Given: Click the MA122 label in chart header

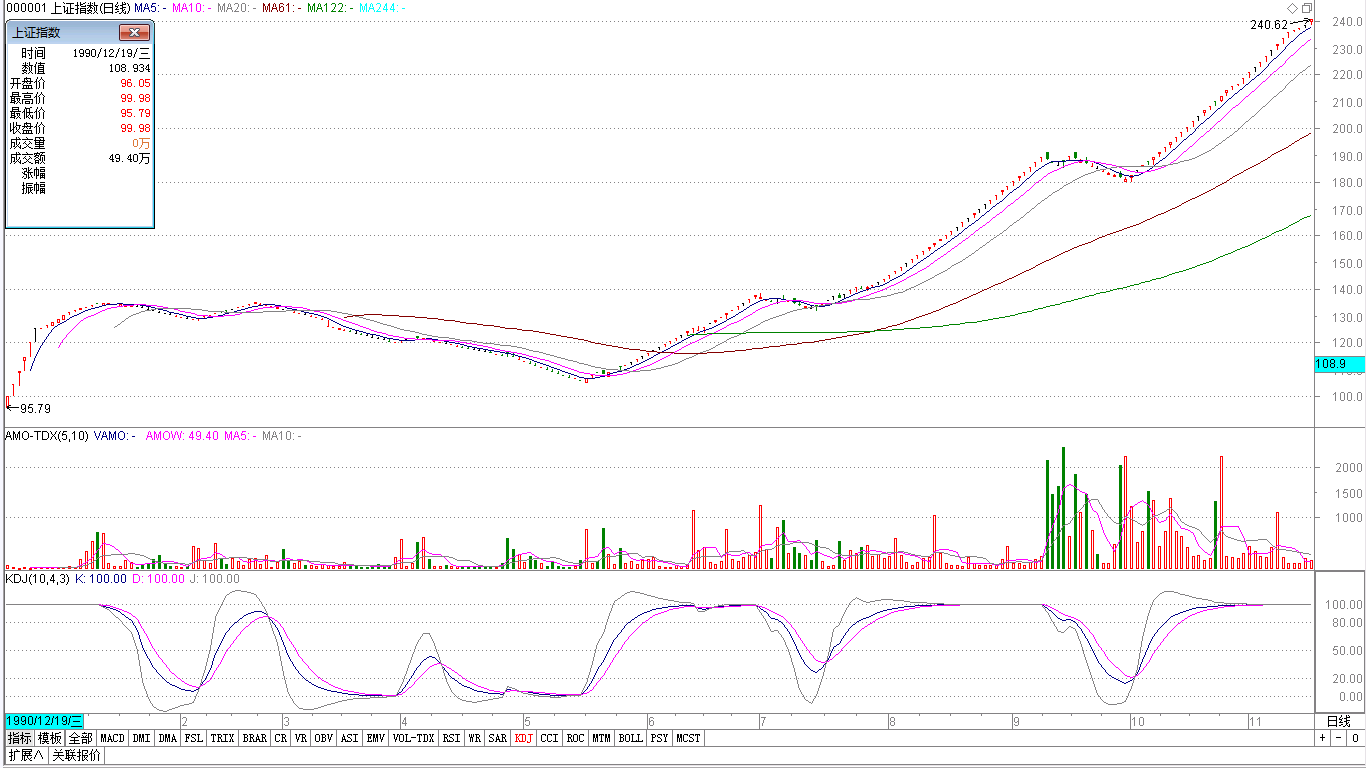Looking at the screenshot, I should (x=330, y=8).
